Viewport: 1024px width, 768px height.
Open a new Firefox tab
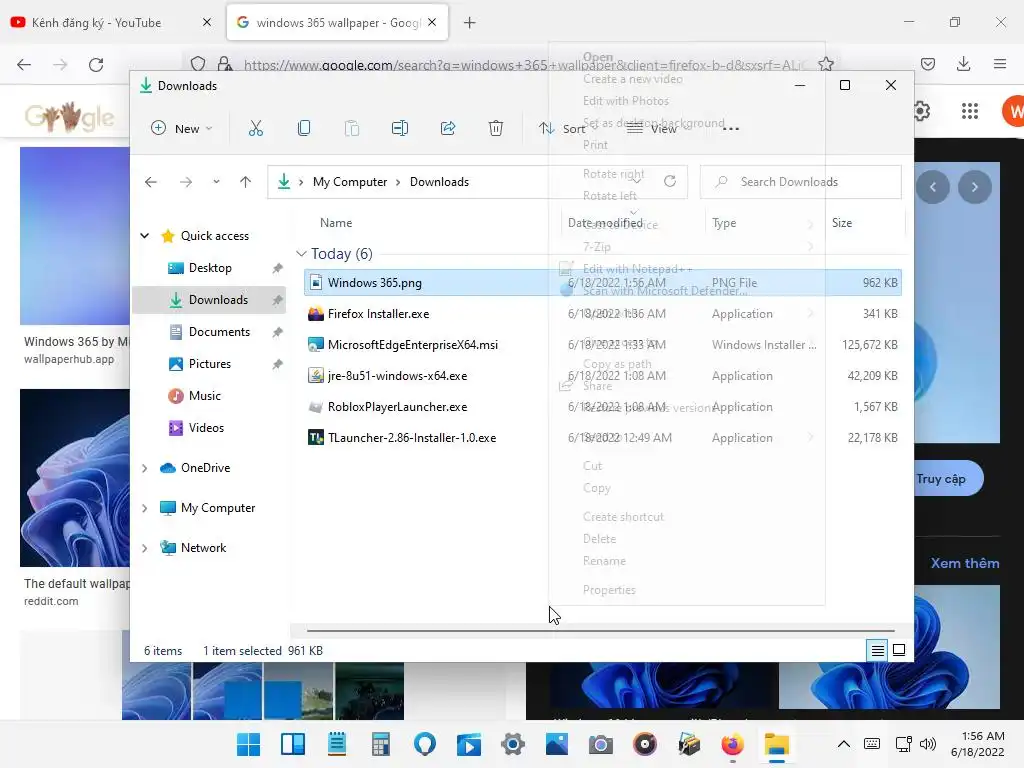coord(470,22)
